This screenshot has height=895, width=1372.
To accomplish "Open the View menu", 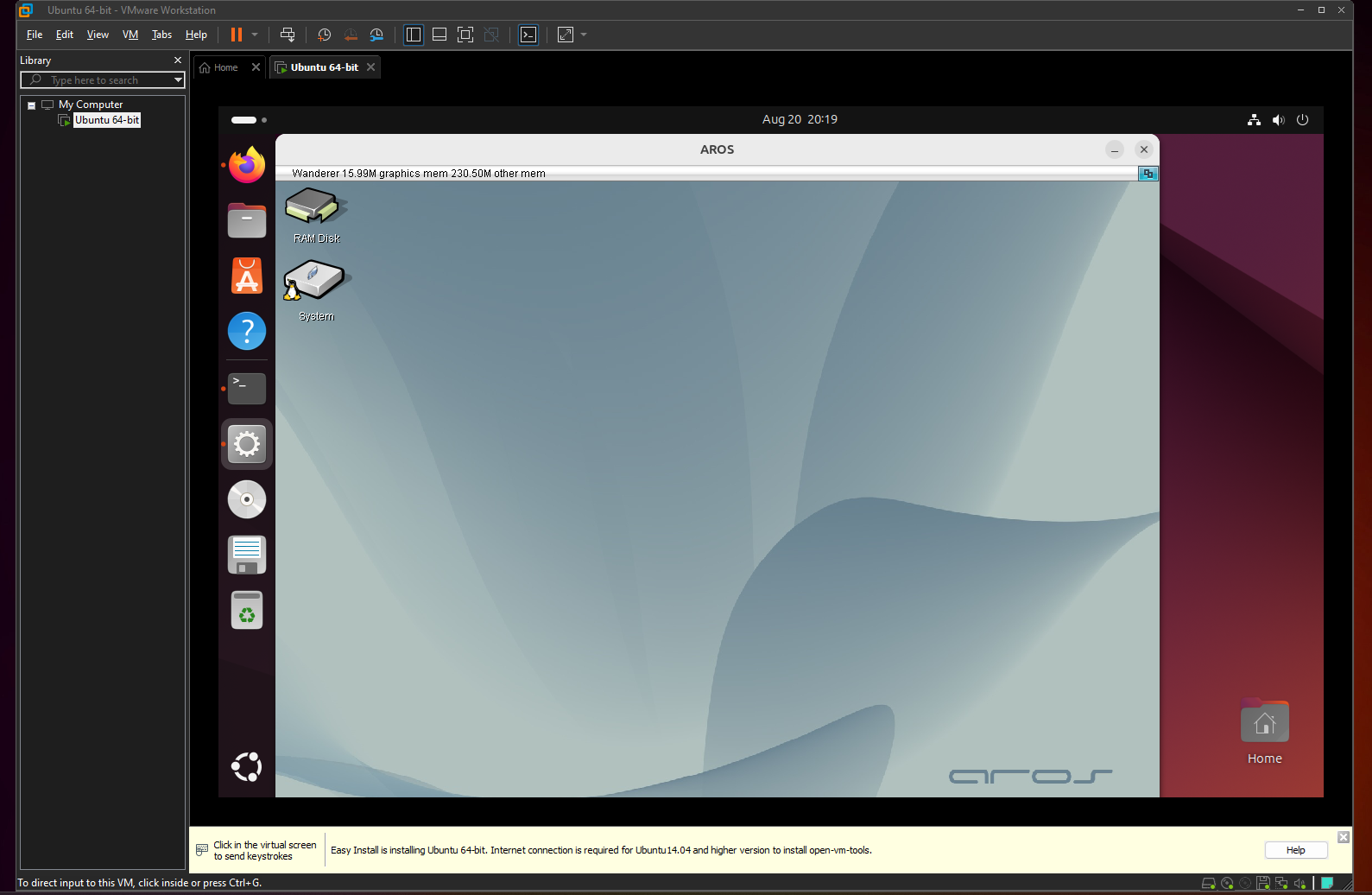I will click(98, 35).
